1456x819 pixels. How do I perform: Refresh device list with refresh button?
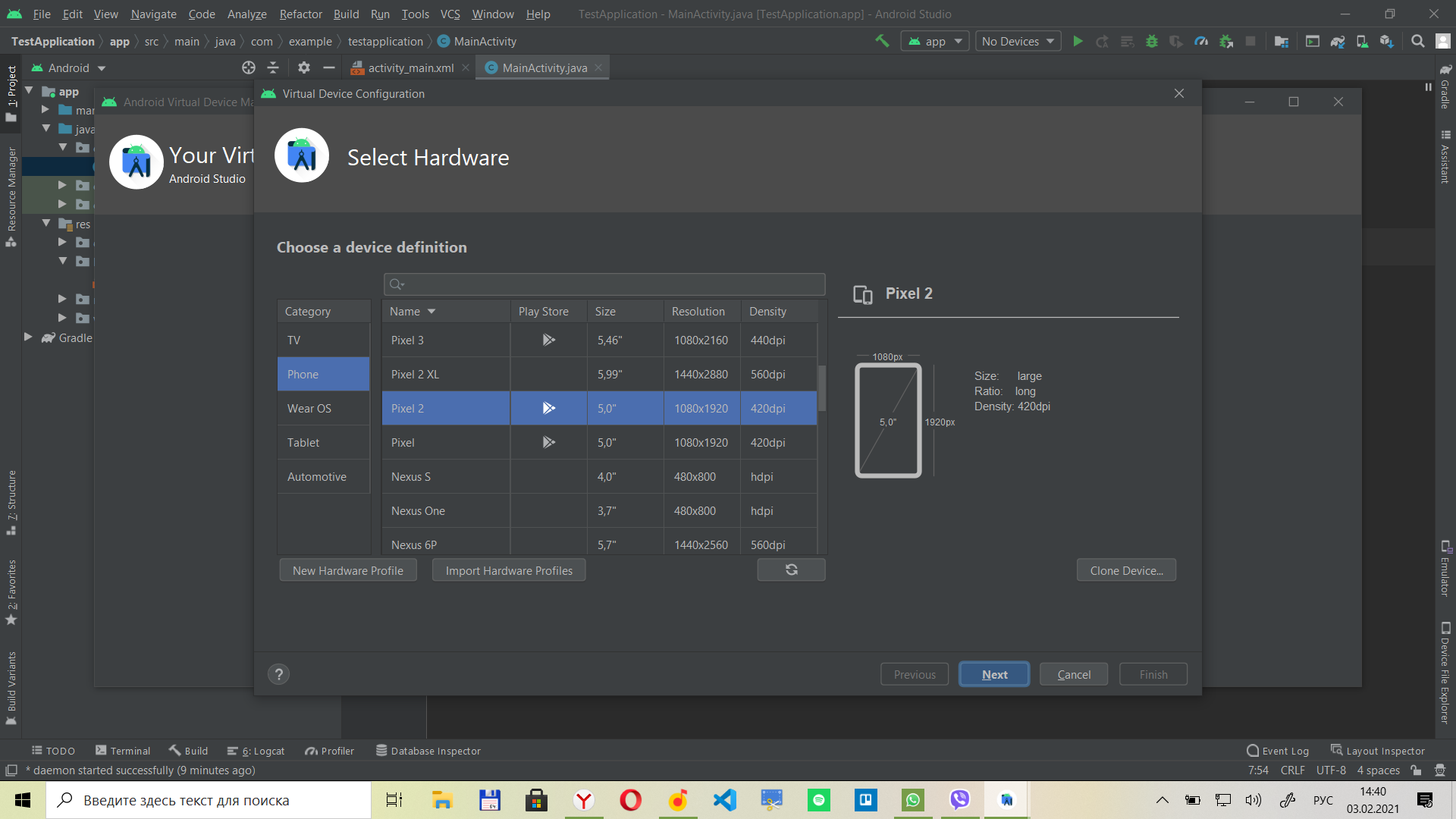click(791, 570)
